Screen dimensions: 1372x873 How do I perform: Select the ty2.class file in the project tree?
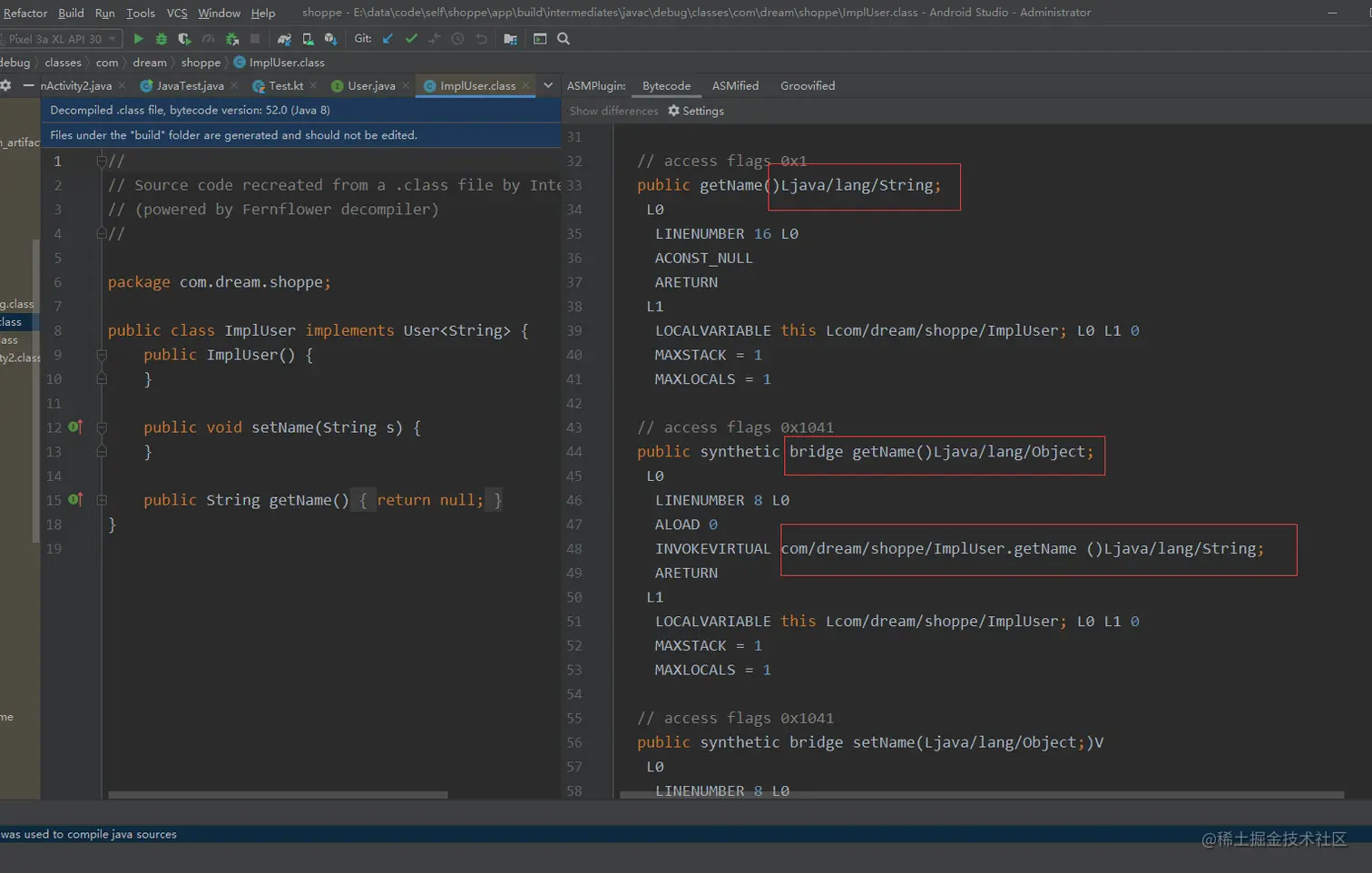click(x=19, y=358)
